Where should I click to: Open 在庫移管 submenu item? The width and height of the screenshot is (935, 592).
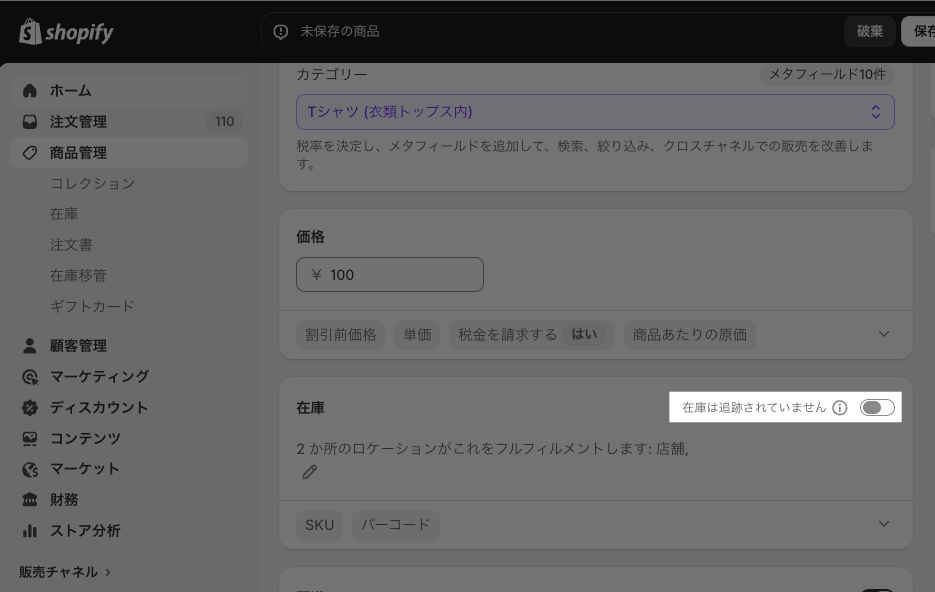pos(78,276)
